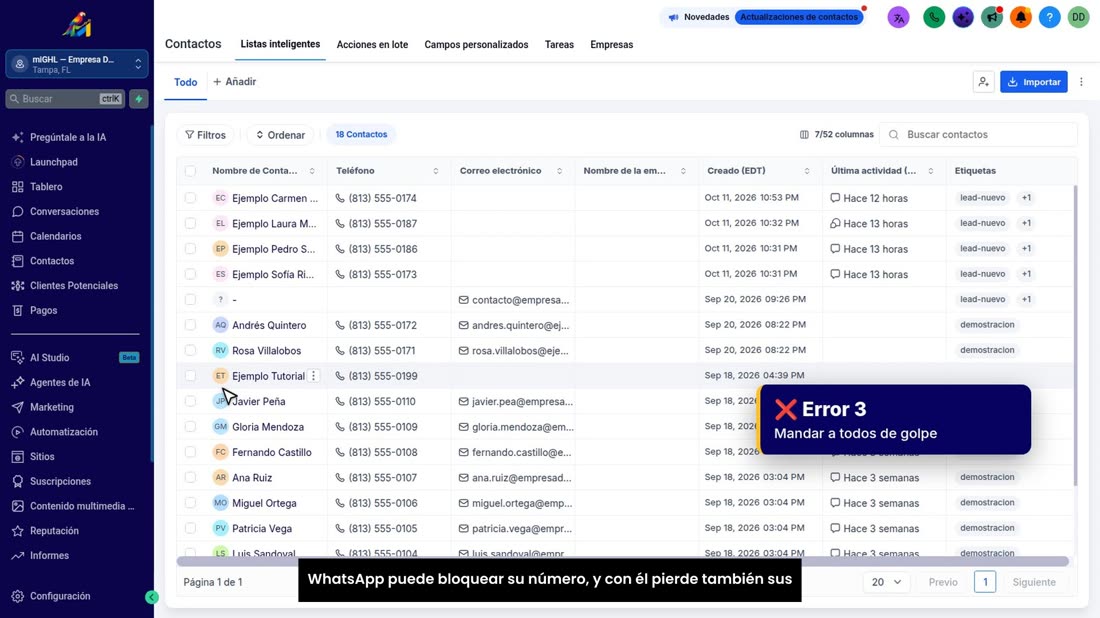
Task: Check the Rosa Villalobos row checkbox
Action: pyautogui.click(x=190, y=350)
